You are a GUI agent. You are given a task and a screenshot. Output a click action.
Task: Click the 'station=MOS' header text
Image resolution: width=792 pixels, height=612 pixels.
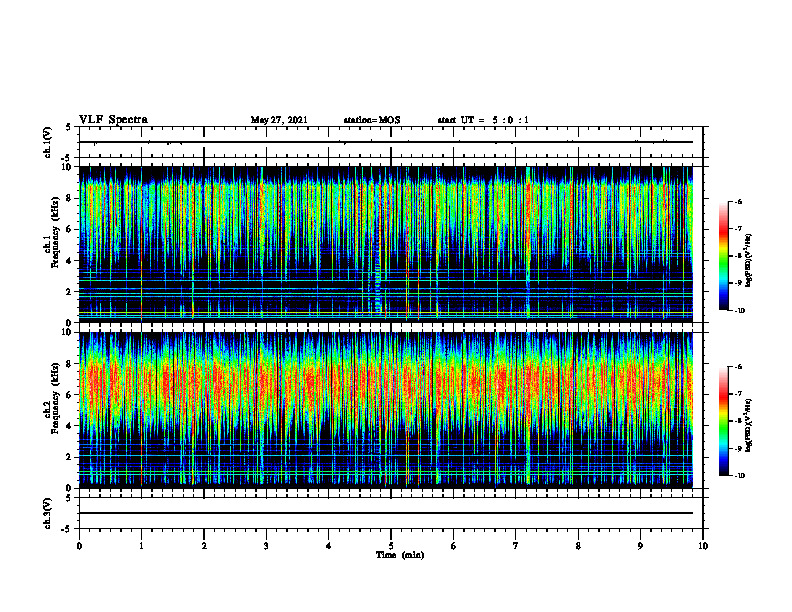pyautogui.click(x=372, y=120)
